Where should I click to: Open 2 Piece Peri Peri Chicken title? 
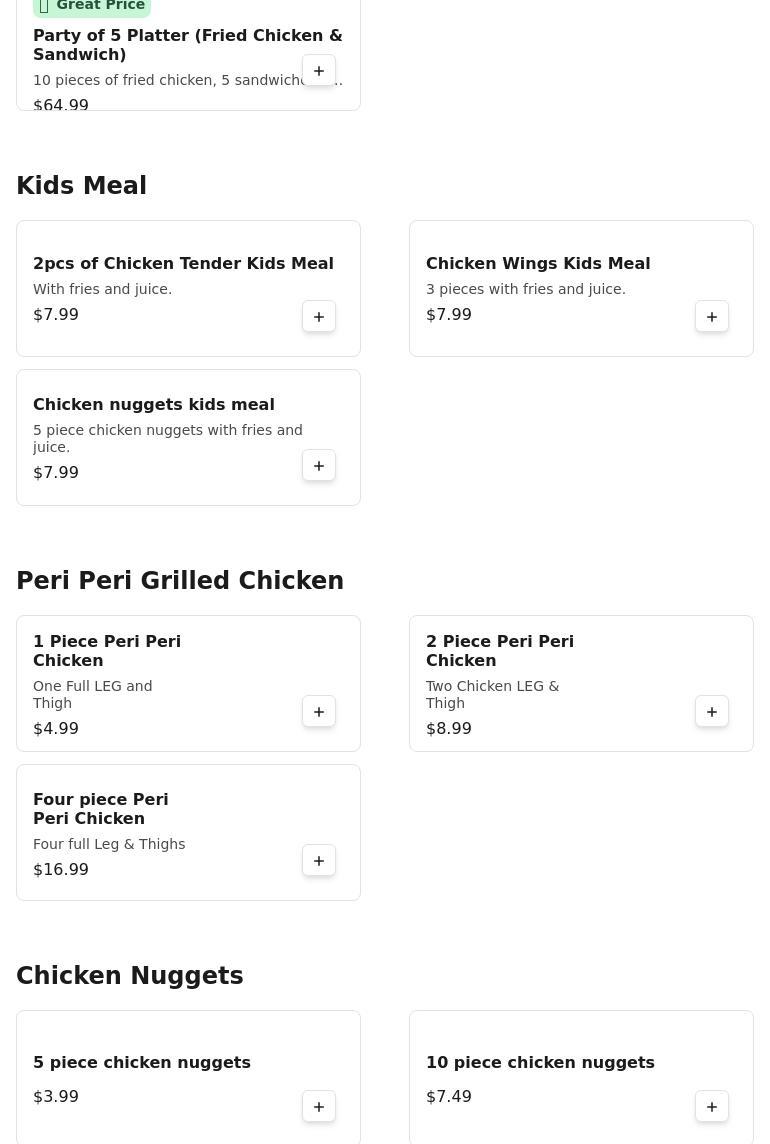coord(500,651)
